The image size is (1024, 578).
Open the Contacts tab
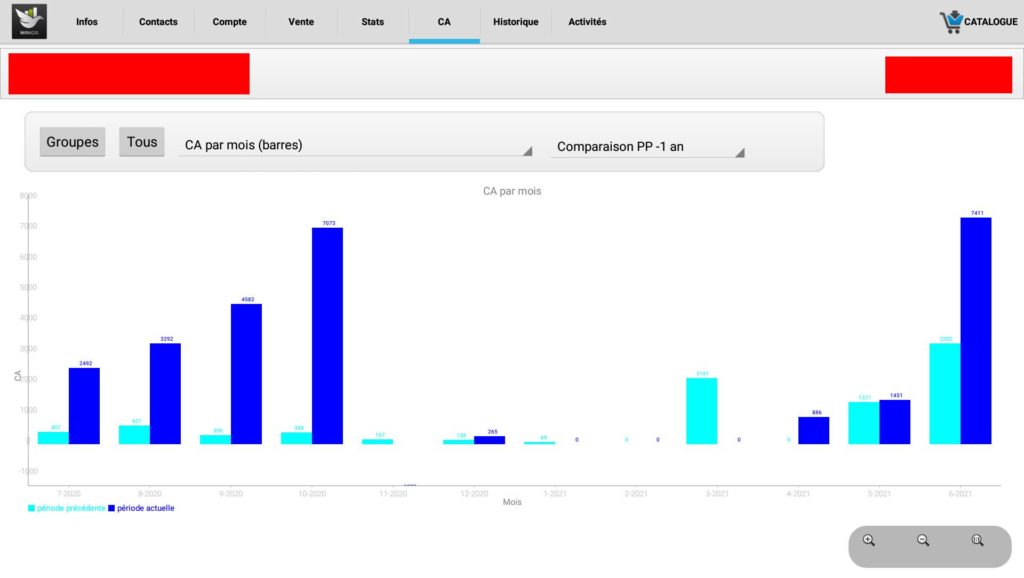[158, 22]
